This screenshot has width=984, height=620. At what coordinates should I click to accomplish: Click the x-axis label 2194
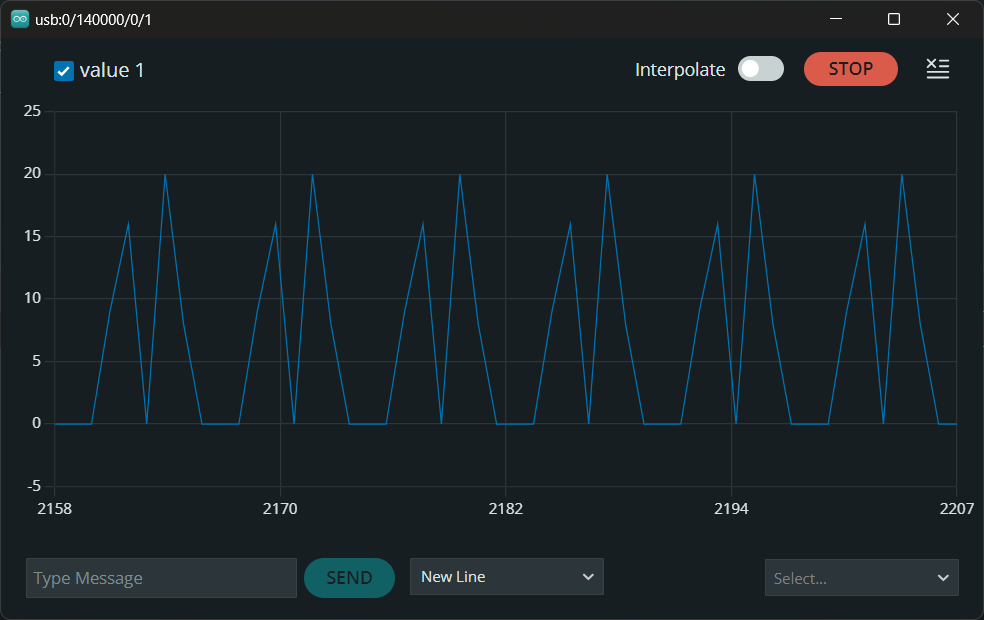coord(731,509)
